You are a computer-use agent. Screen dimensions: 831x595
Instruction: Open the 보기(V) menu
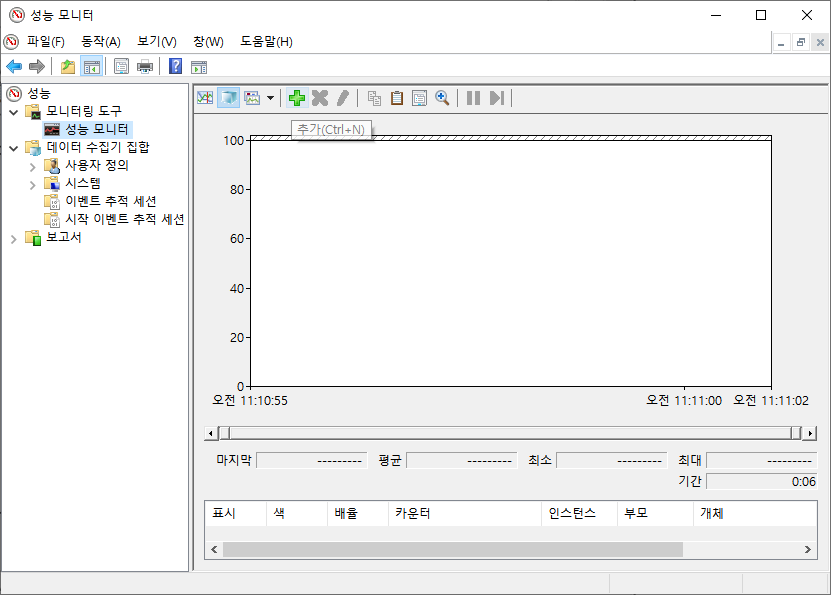coord(157,41)
